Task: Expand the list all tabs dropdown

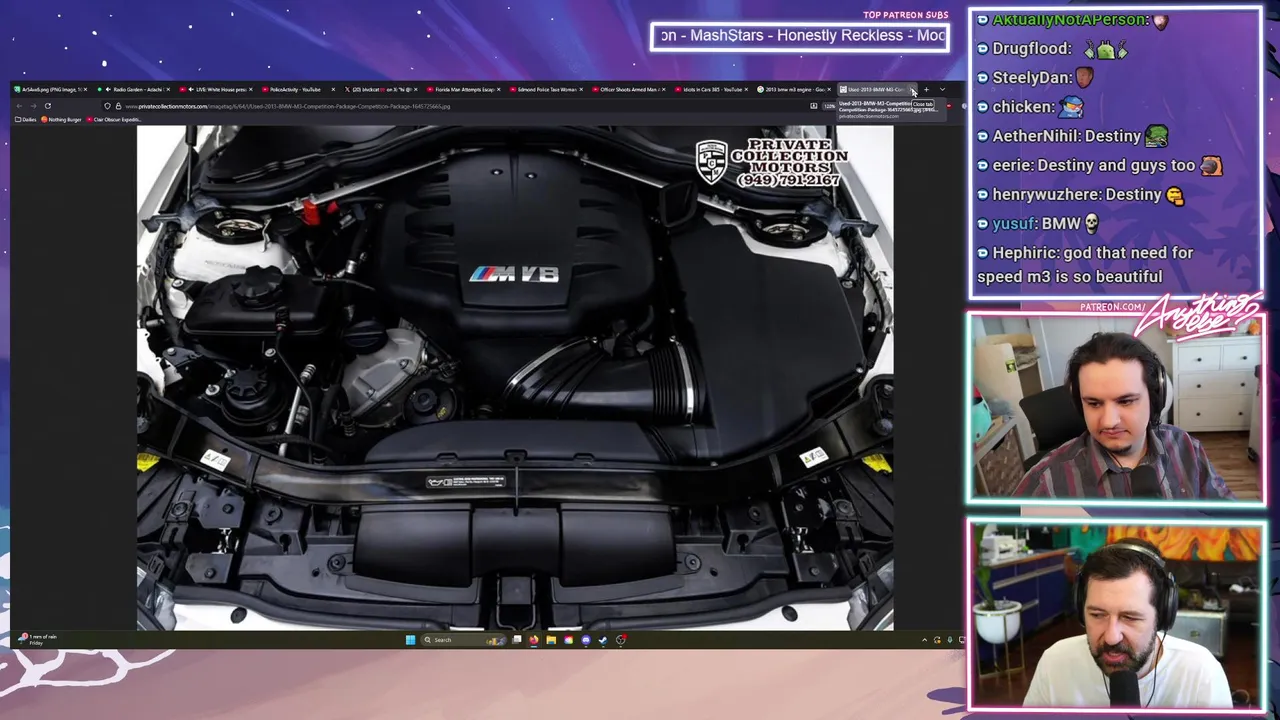Action: 942,89
